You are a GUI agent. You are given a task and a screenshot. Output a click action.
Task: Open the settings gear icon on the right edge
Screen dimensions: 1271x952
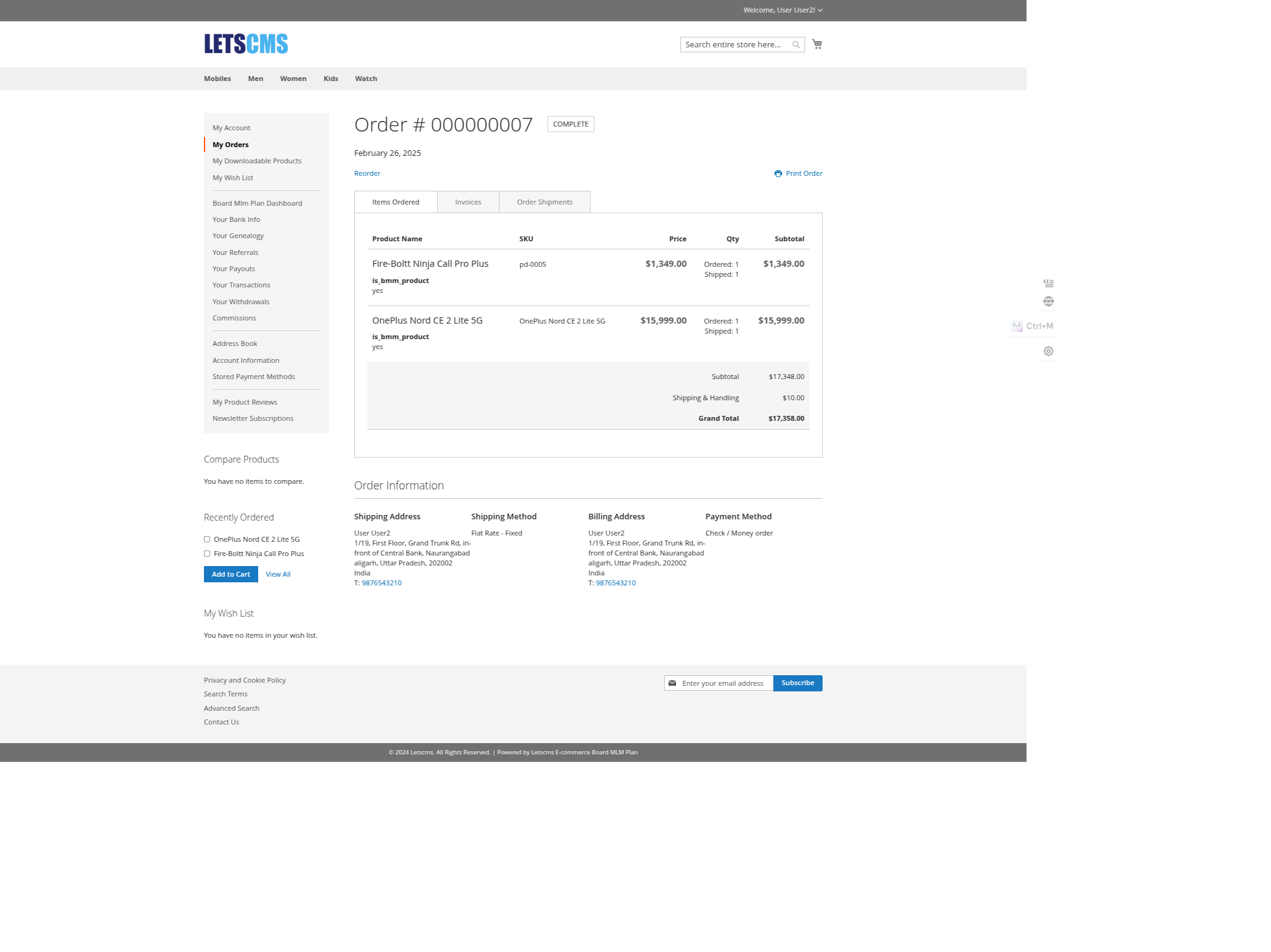tap(1048, 351)
